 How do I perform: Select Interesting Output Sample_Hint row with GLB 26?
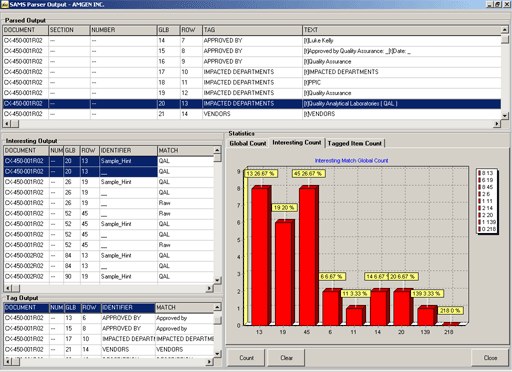[x=109, y=182]
